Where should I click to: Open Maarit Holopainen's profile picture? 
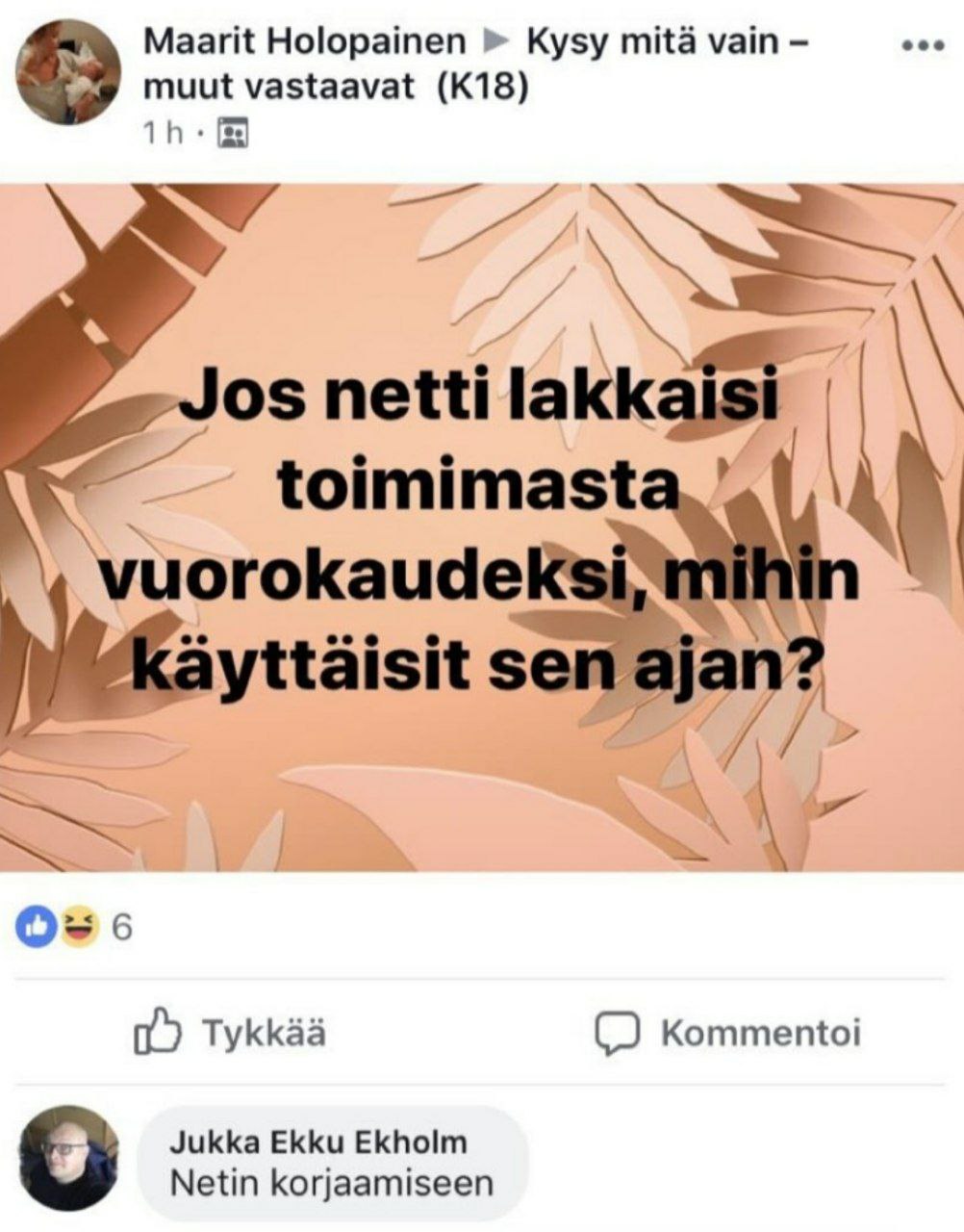[68, 72]
